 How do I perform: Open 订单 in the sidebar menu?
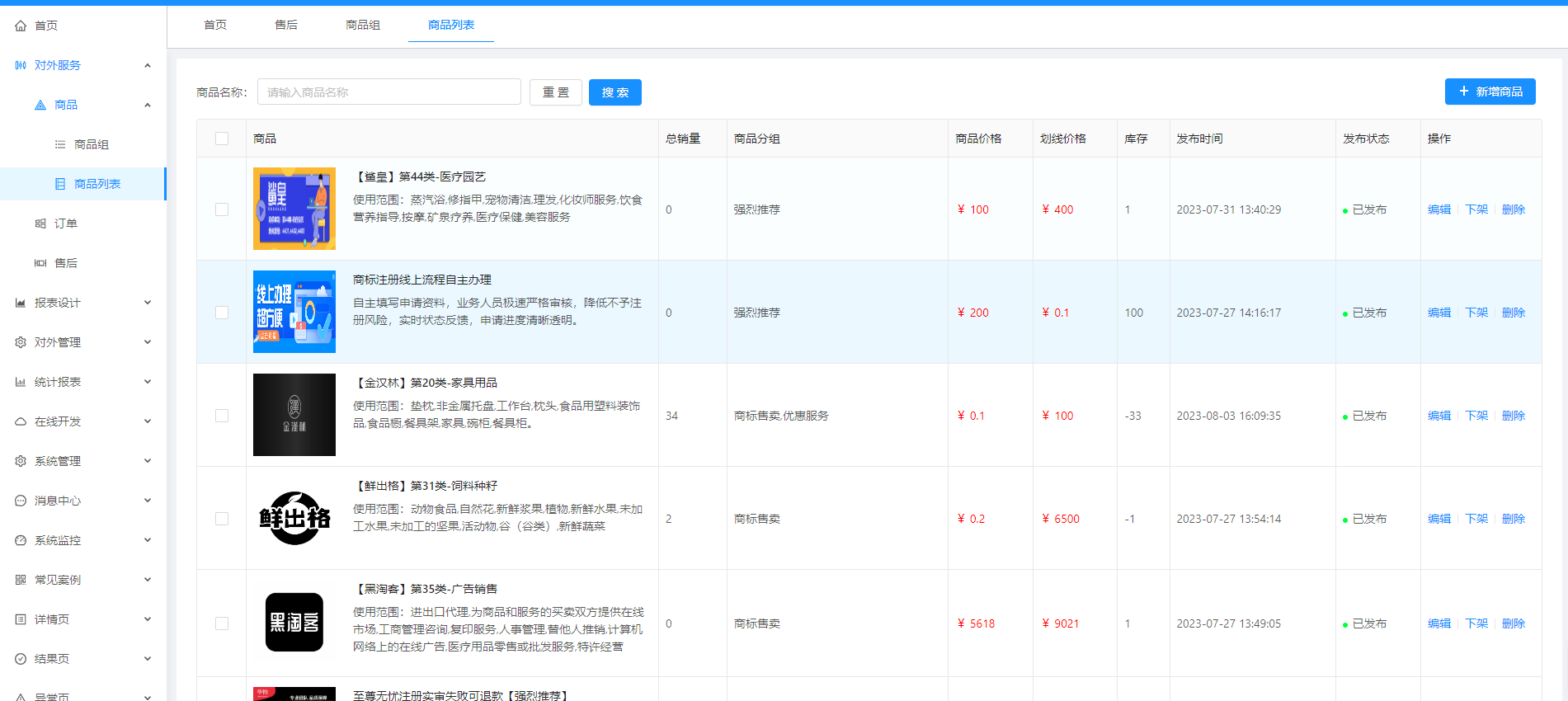(83, 223)
